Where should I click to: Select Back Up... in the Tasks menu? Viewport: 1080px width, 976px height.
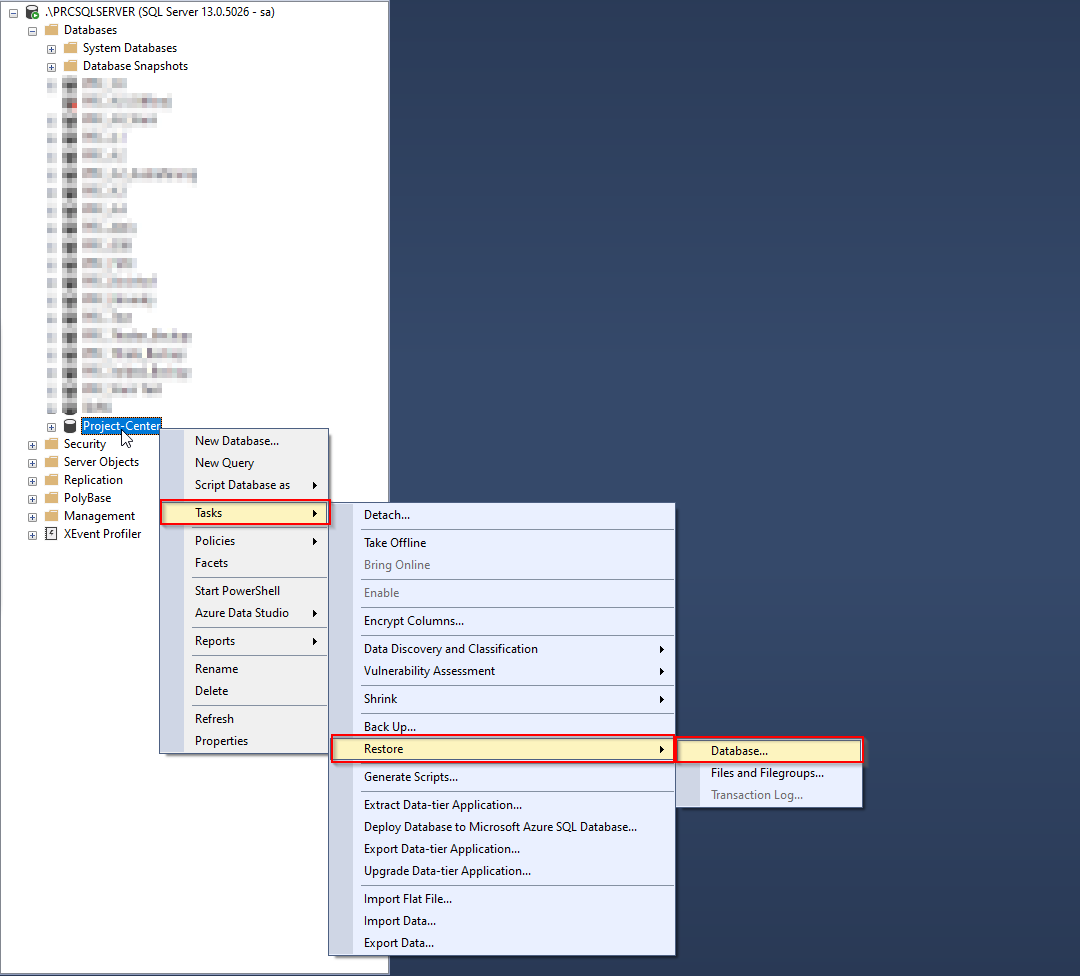click(390, 727)
